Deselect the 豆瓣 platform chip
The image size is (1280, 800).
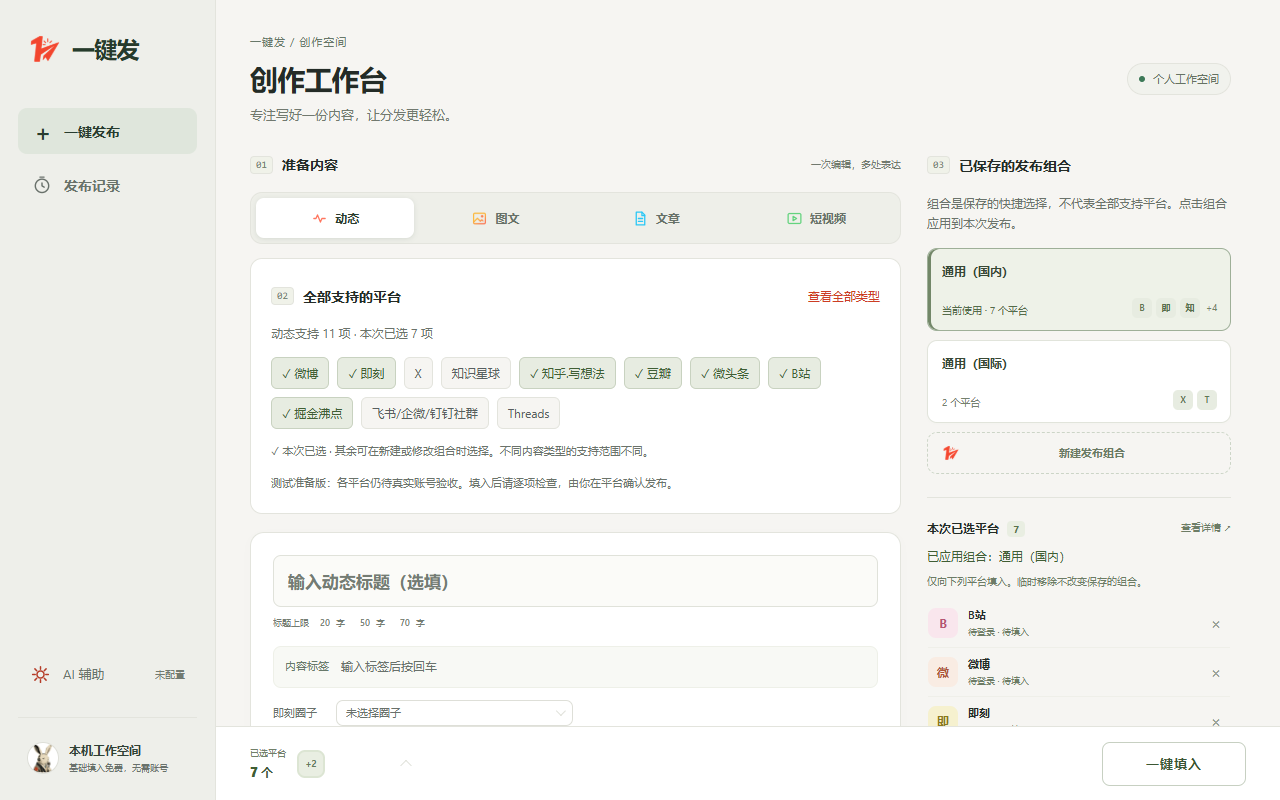(653, 373)
